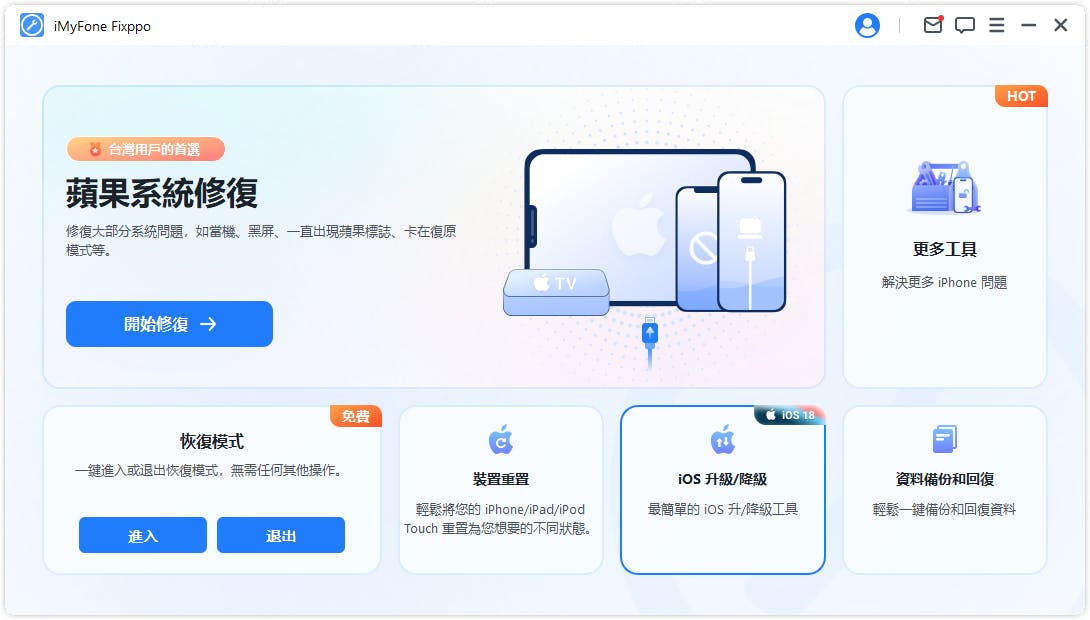Viewport: 1090px width, 620px height.
Task: Open the hamburger menu
Action: (x=997, y=26)
